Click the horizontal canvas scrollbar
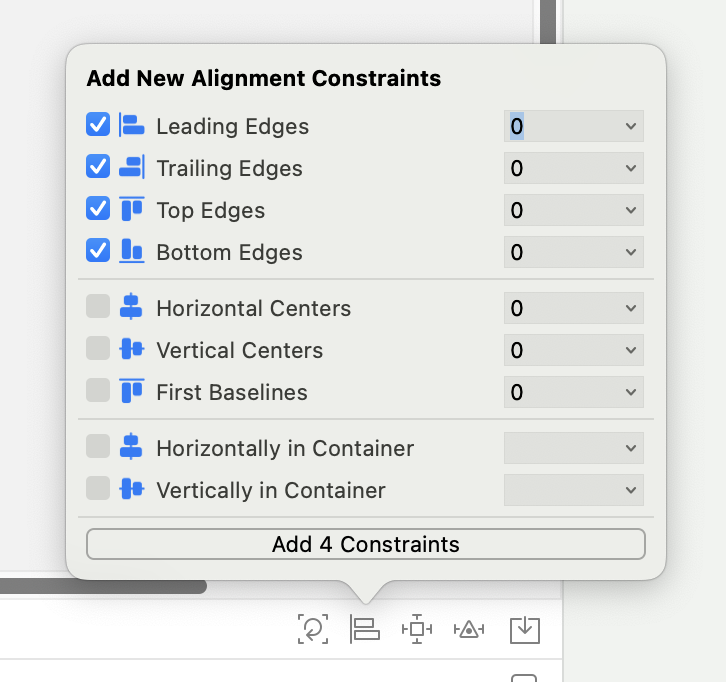The width and height of the screenshot is (726, 682). pyautogui.click(x=103, y=587)
